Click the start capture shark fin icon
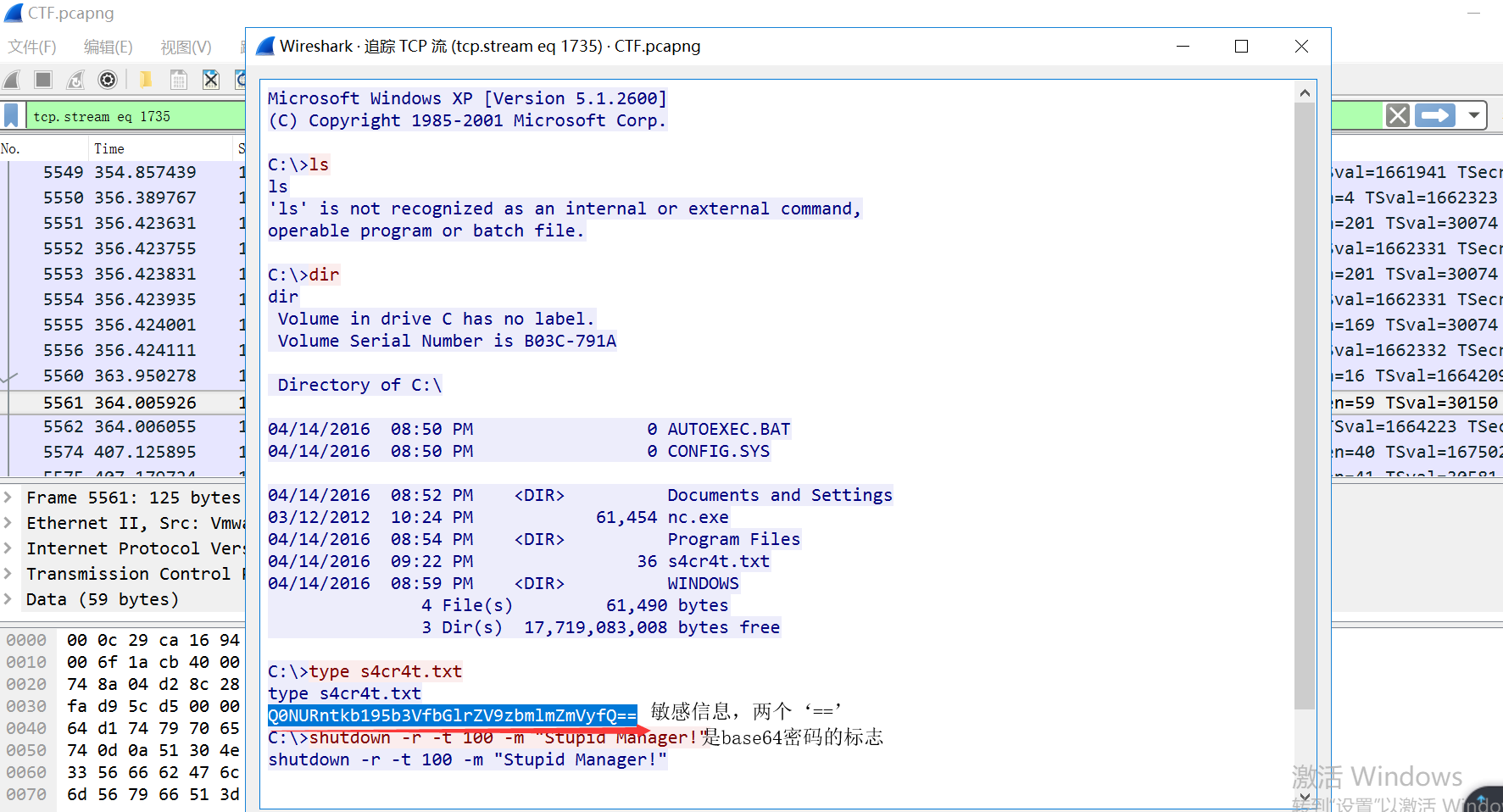This screenshot has width=1503, height=812. (12, 80)
